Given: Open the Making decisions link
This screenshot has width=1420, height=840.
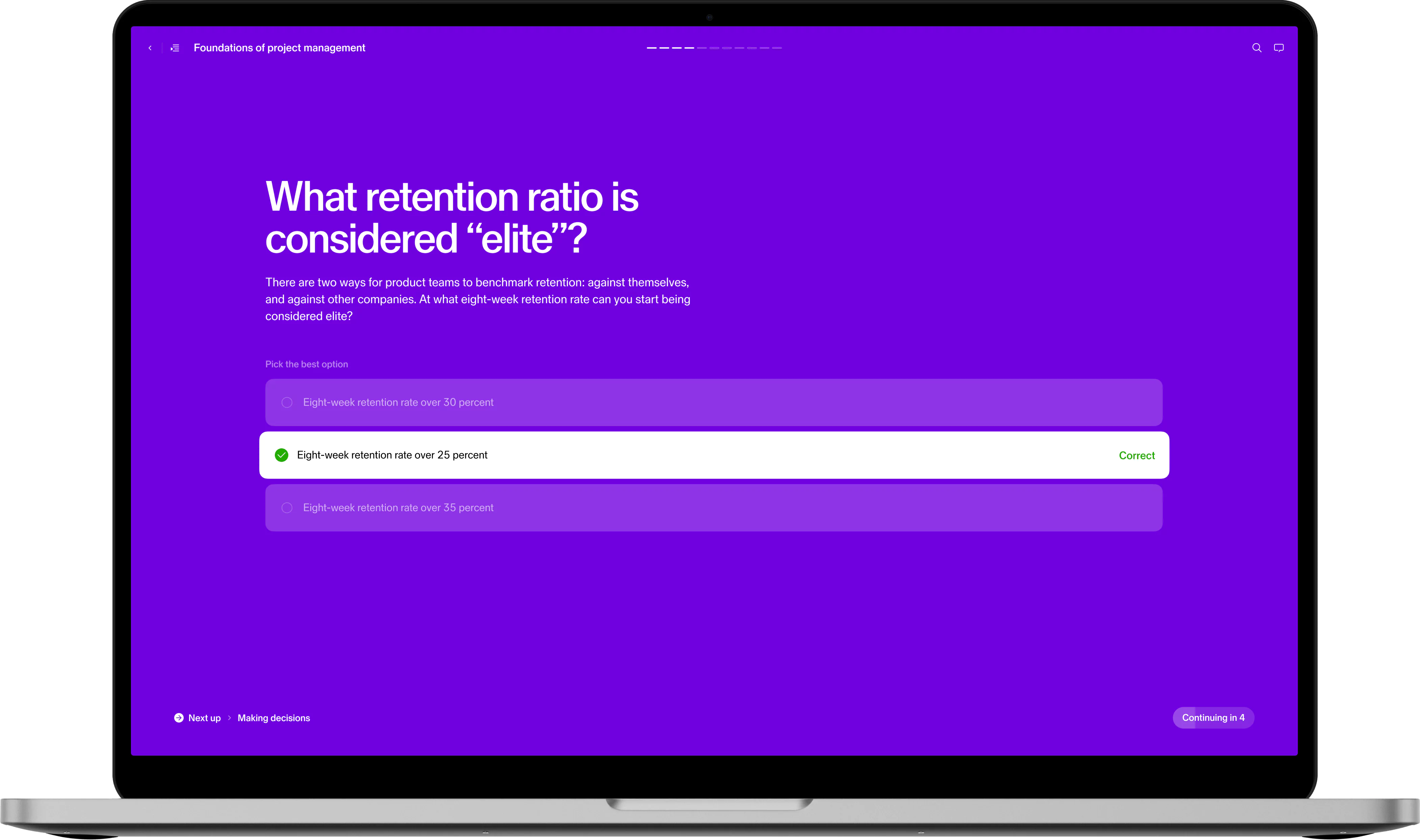Looking at the screenshot, I should click(x=273, y=718).
